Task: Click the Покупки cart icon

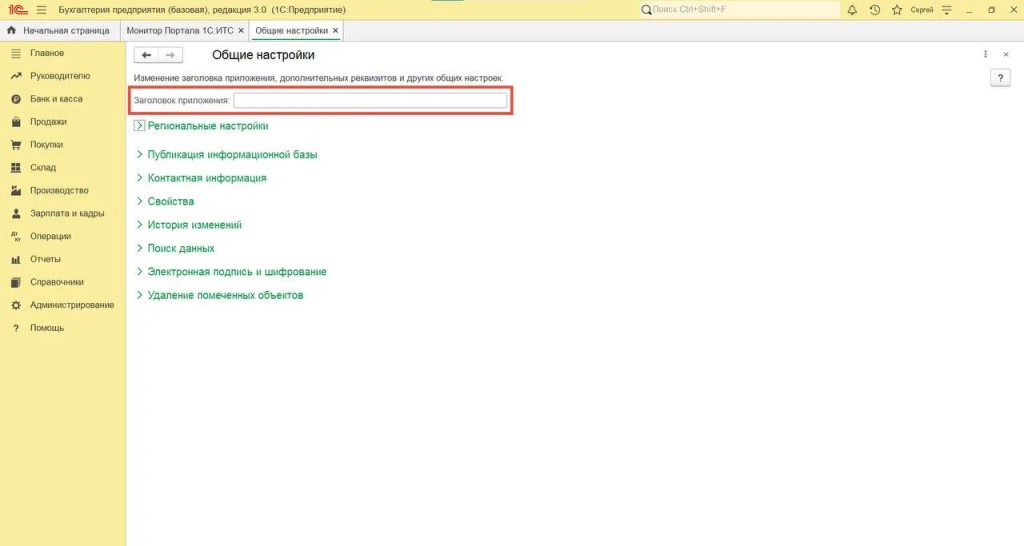Action: click(x=16, y=144)
